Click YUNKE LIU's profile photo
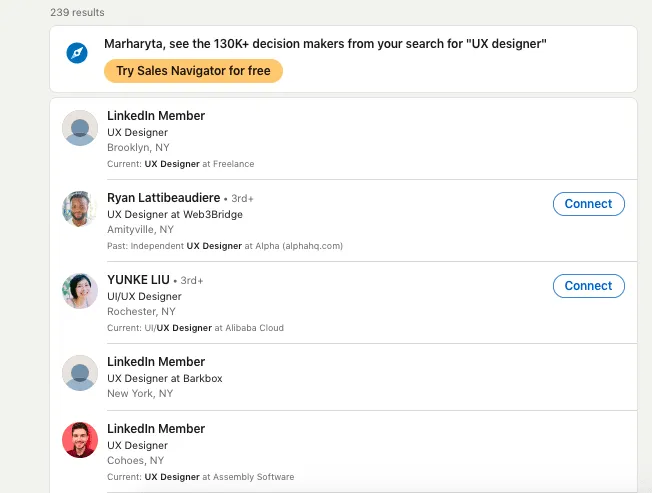 (80, 291)
